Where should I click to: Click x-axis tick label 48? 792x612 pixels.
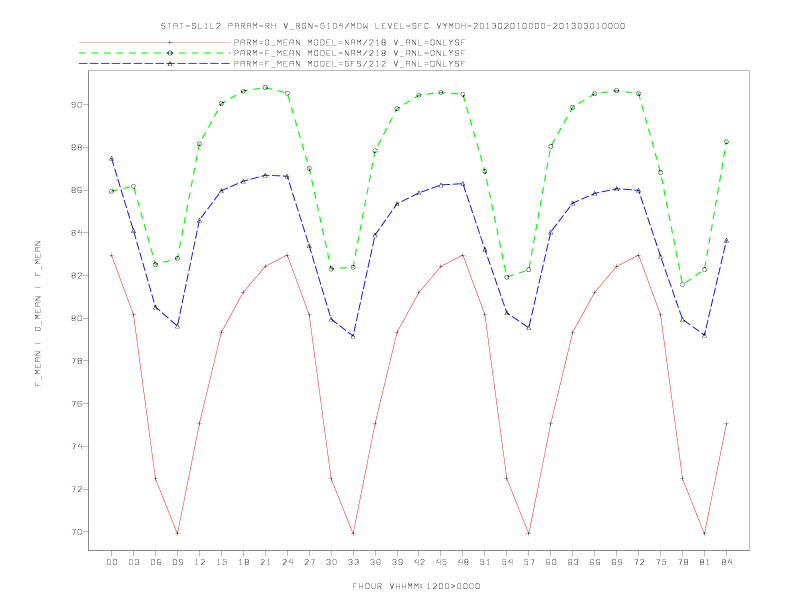463,562
